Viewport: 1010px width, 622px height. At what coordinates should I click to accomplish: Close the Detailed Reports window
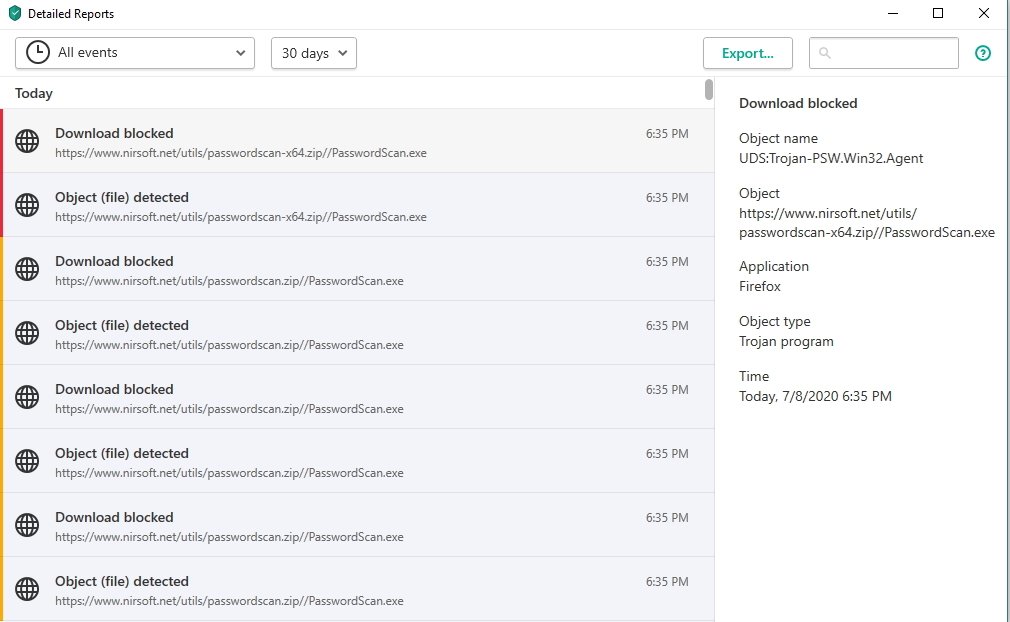click(x=984, y=14)
